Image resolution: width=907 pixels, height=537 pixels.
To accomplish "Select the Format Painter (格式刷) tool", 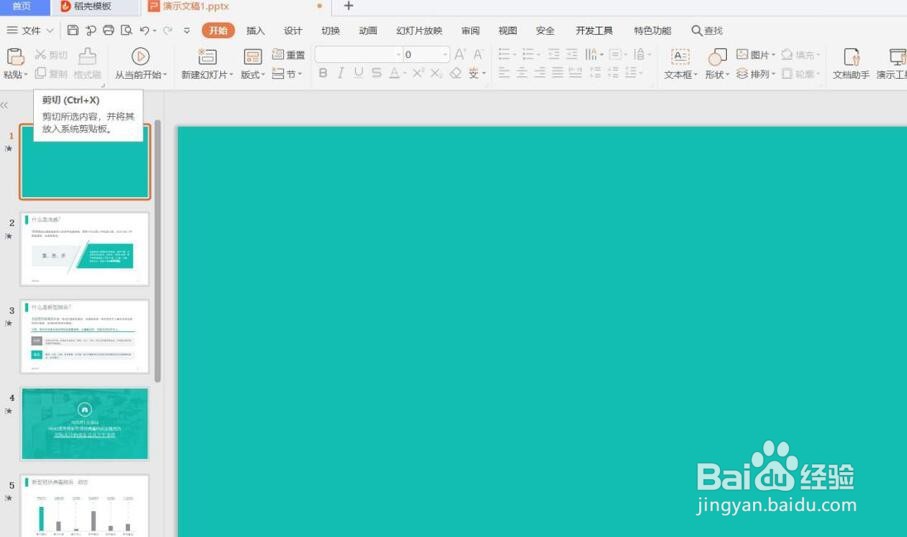I will click(87, 63).
